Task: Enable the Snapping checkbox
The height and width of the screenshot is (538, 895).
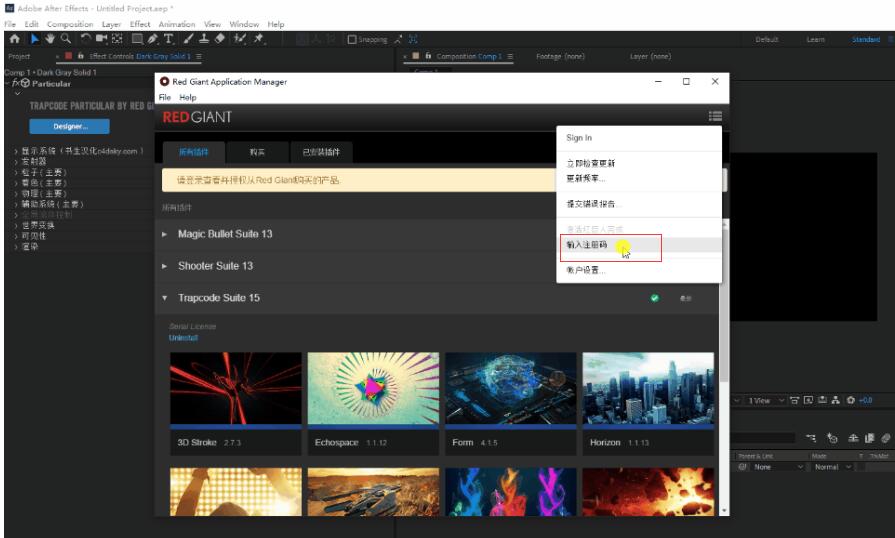Action: tap(352, 40)
